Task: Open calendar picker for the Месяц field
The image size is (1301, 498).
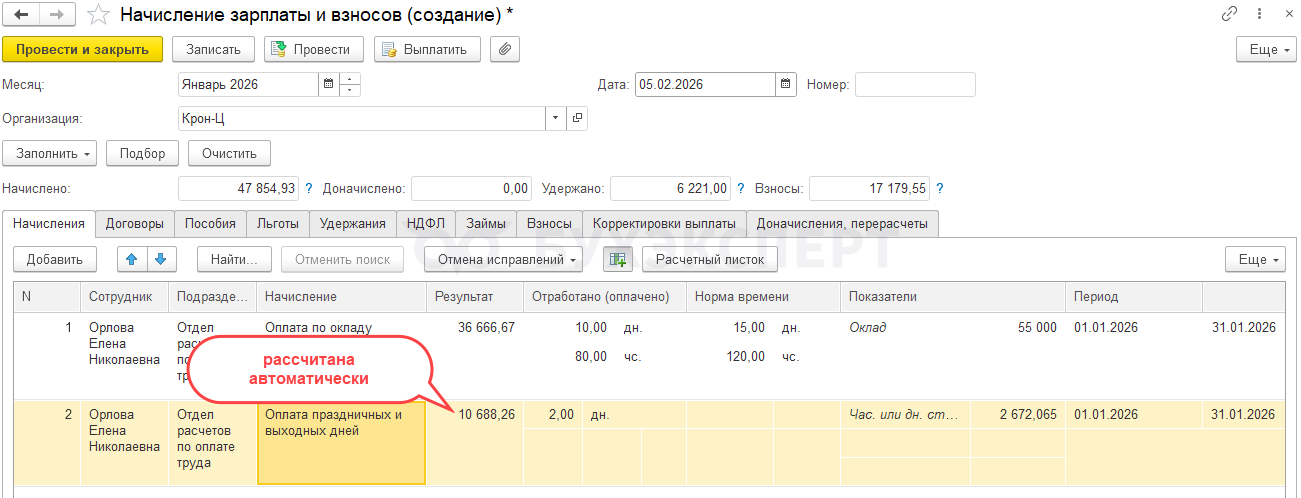Action: [x=327, y=85]
